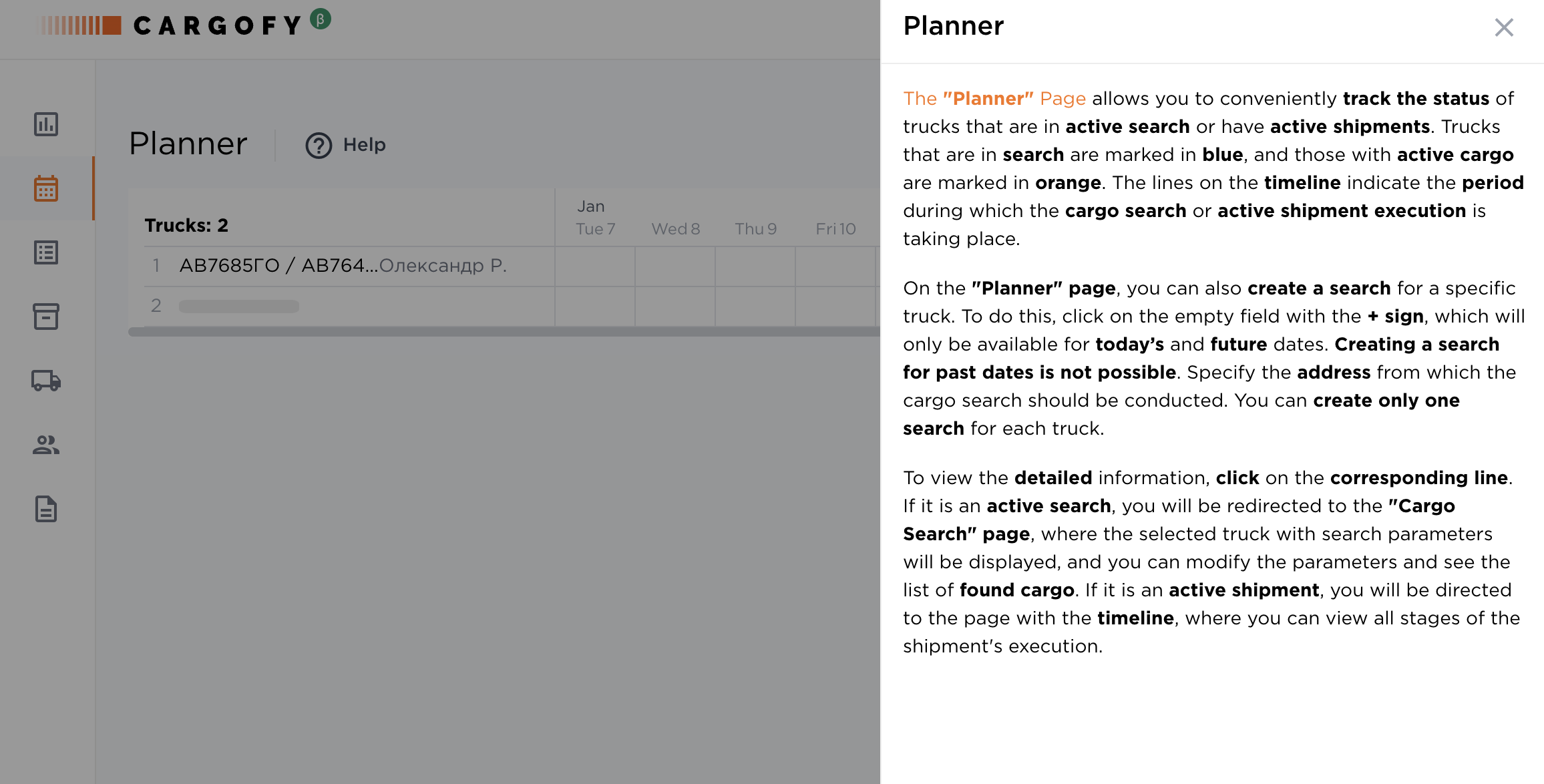Open the statistics dashboard icon in sidebar
This screenshot has height=784, width=1544.
(46, 124)
